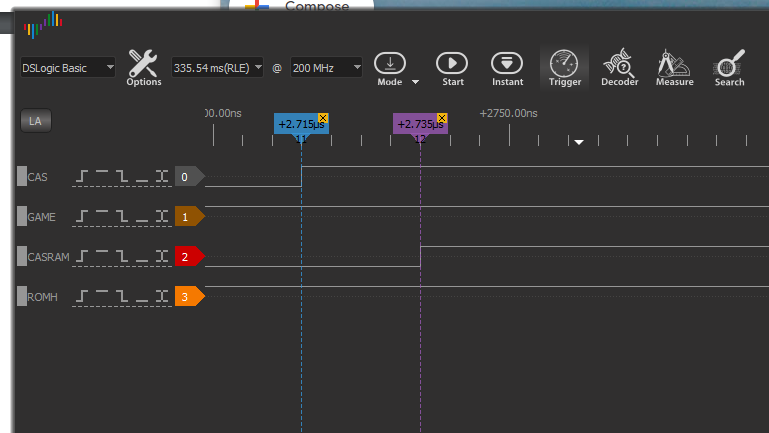Set either-edge trigger for CASRAM
The height and width of the screenshot is (433, 769).
pos(162,256)
